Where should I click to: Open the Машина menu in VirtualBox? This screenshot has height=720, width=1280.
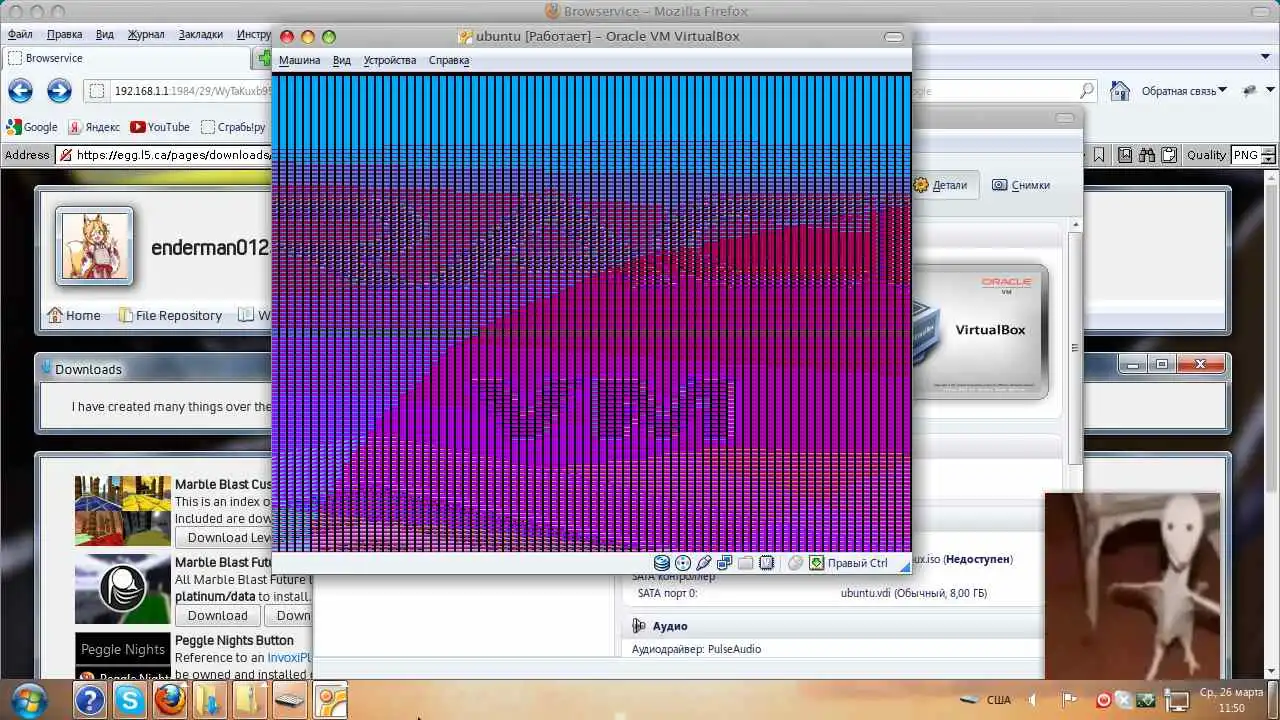(299, 60)
